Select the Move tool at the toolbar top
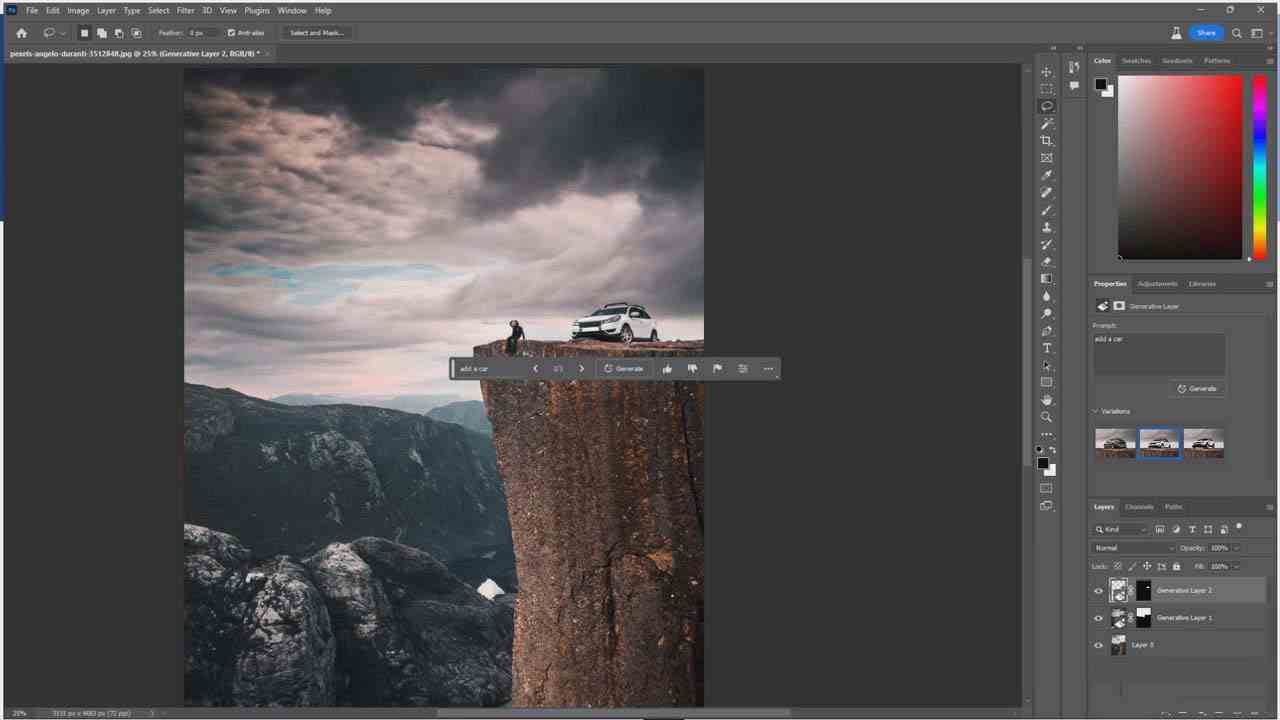The width and height of the screenshot is (1280, 720). (x=1046, y=71)
